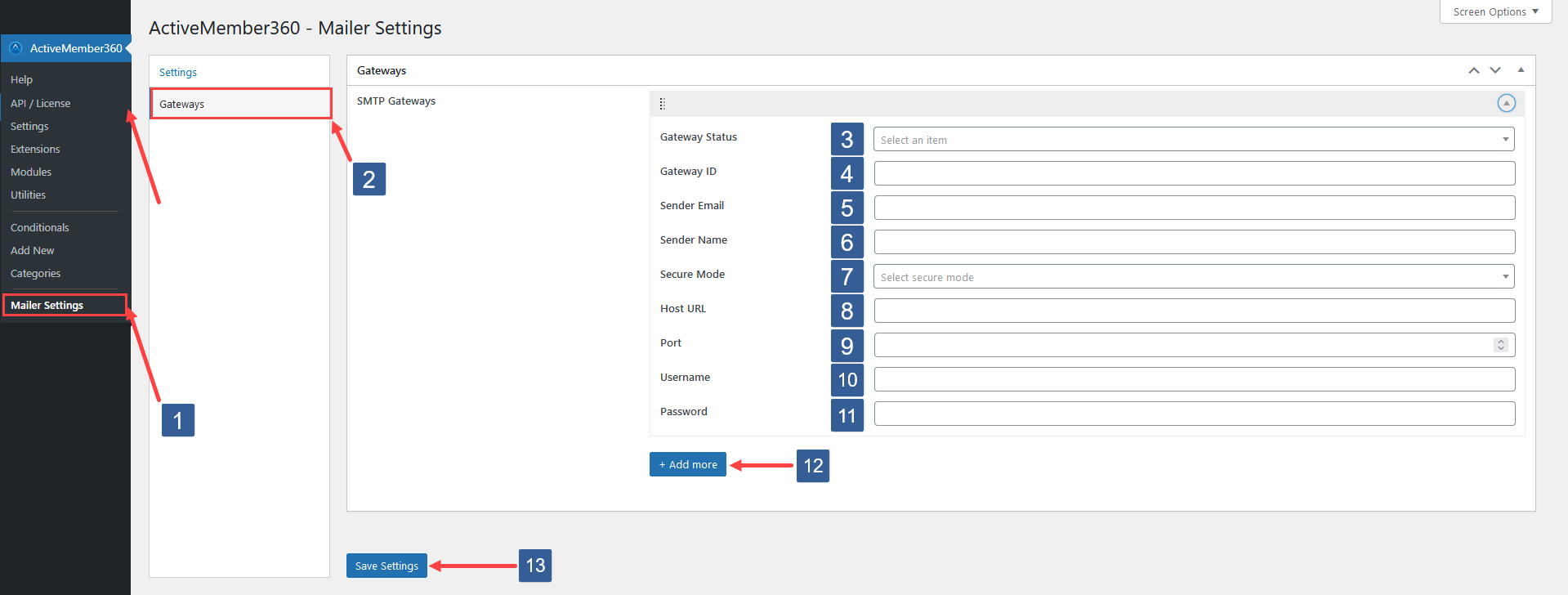Click the Save Settings button

click(x=386, y=566)
